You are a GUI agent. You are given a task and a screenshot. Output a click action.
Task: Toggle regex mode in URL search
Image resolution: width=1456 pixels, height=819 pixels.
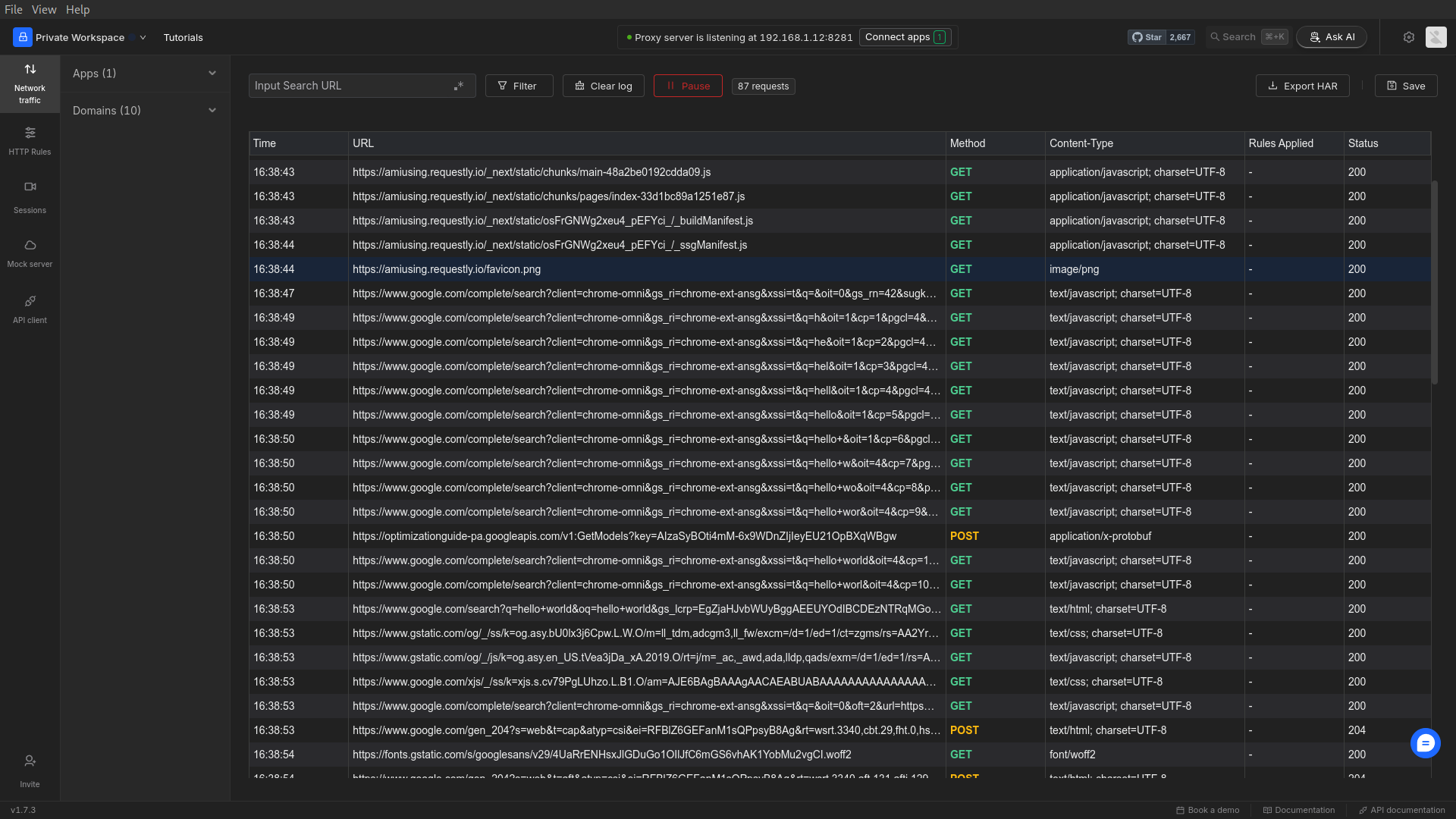[459, 86]
